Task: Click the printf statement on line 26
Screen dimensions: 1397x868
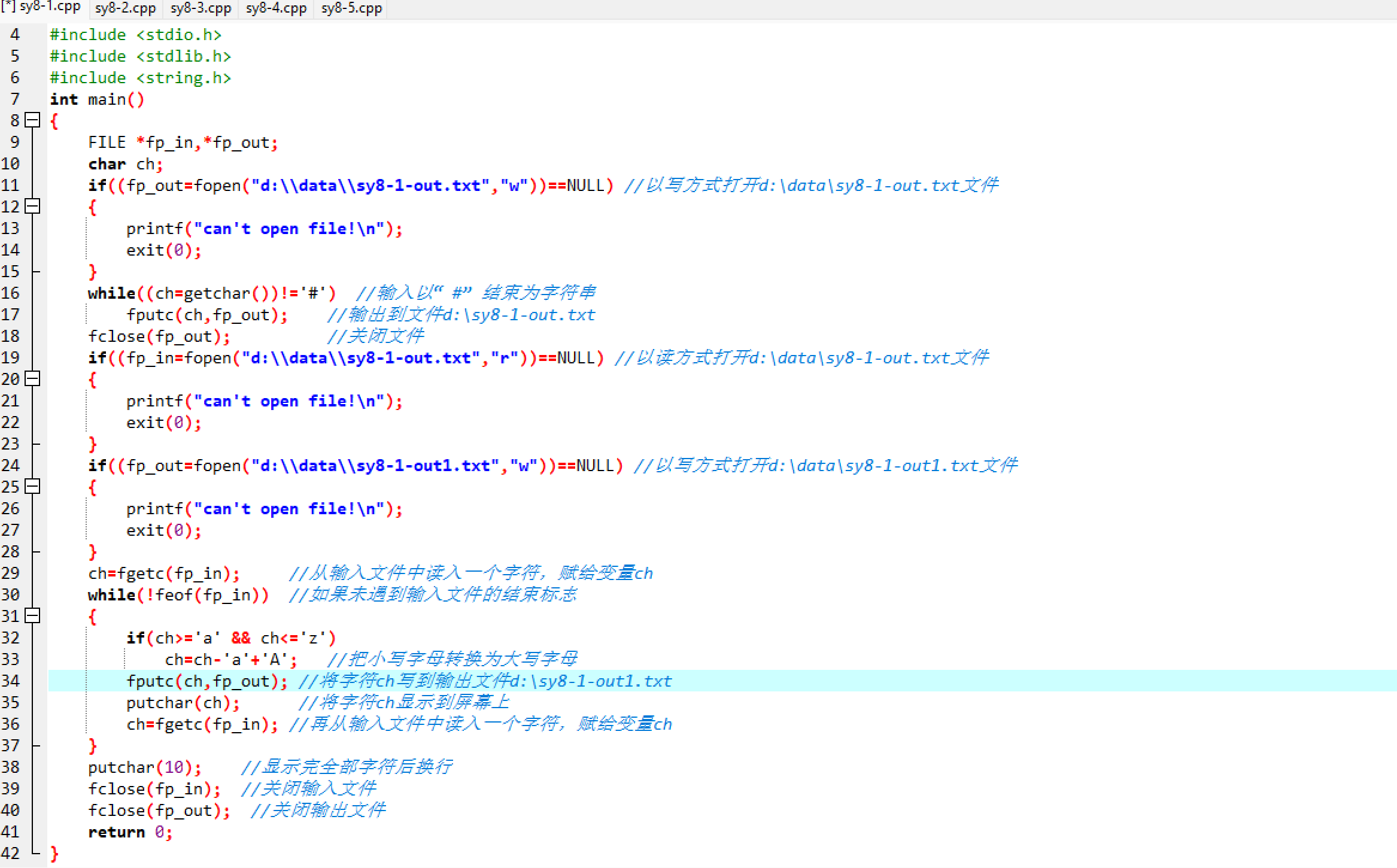Action: 265,509
